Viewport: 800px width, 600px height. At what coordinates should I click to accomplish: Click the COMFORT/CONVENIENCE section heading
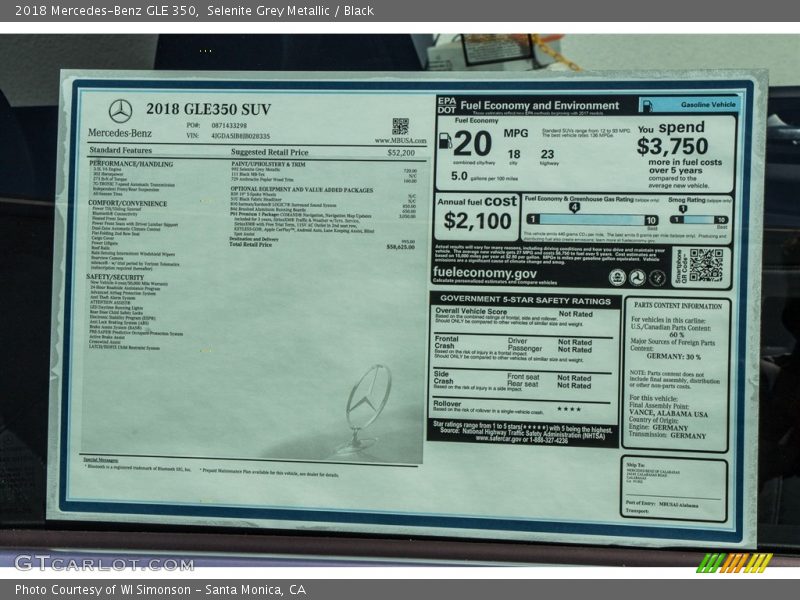coord(128,203)
